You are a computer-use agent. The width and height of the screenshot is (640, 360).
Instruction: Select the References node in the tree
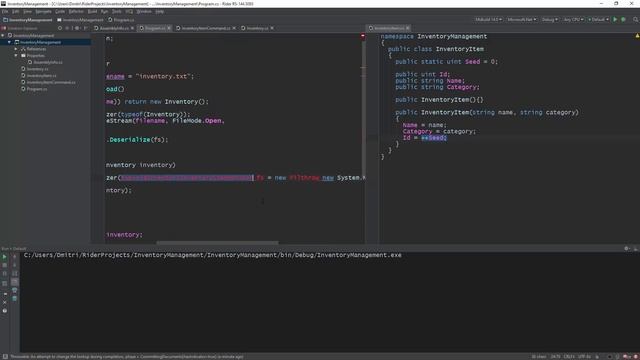click(33, 49)
